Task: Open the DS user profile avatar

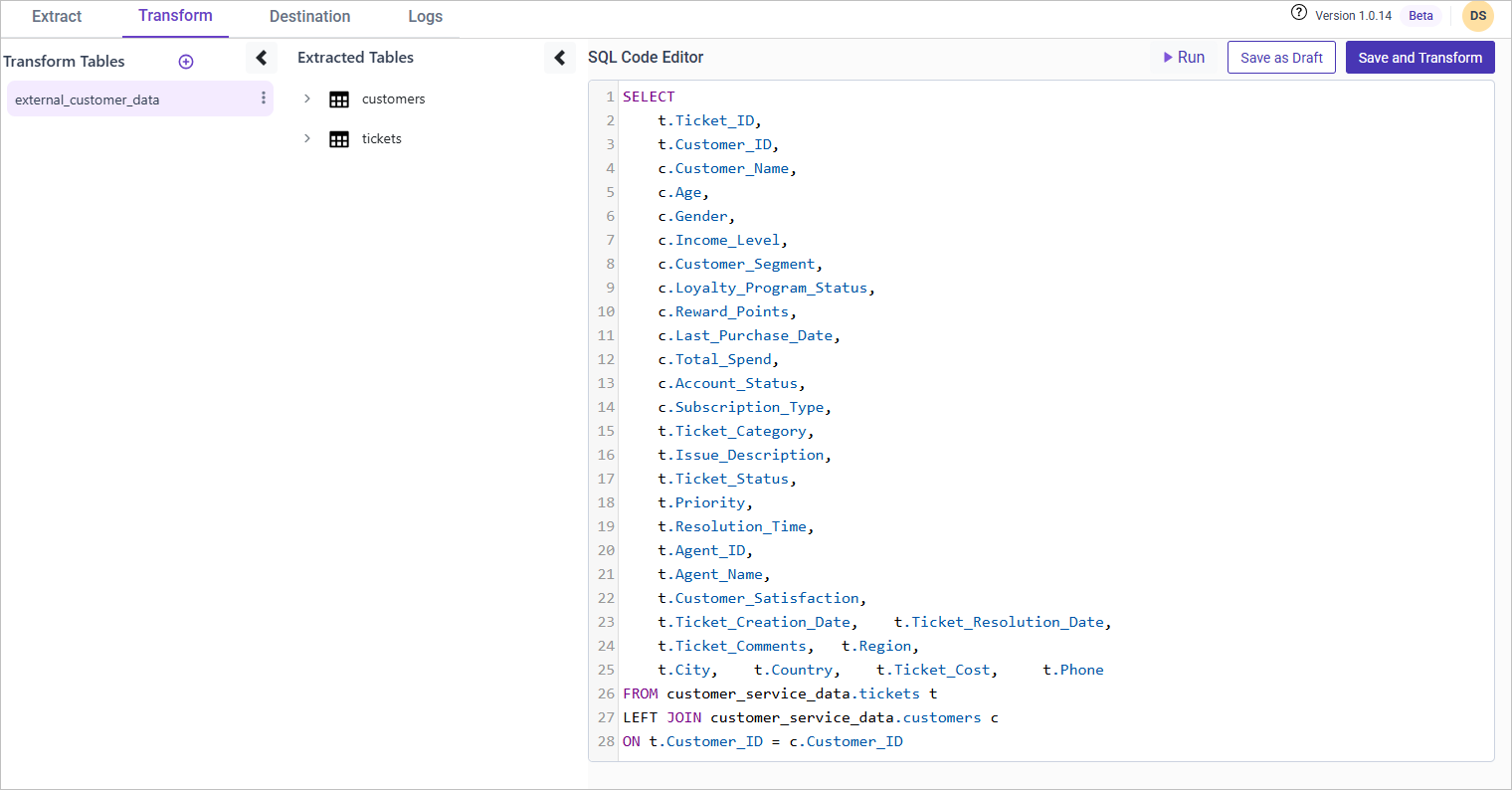Action: click(x=1477, y=16)
